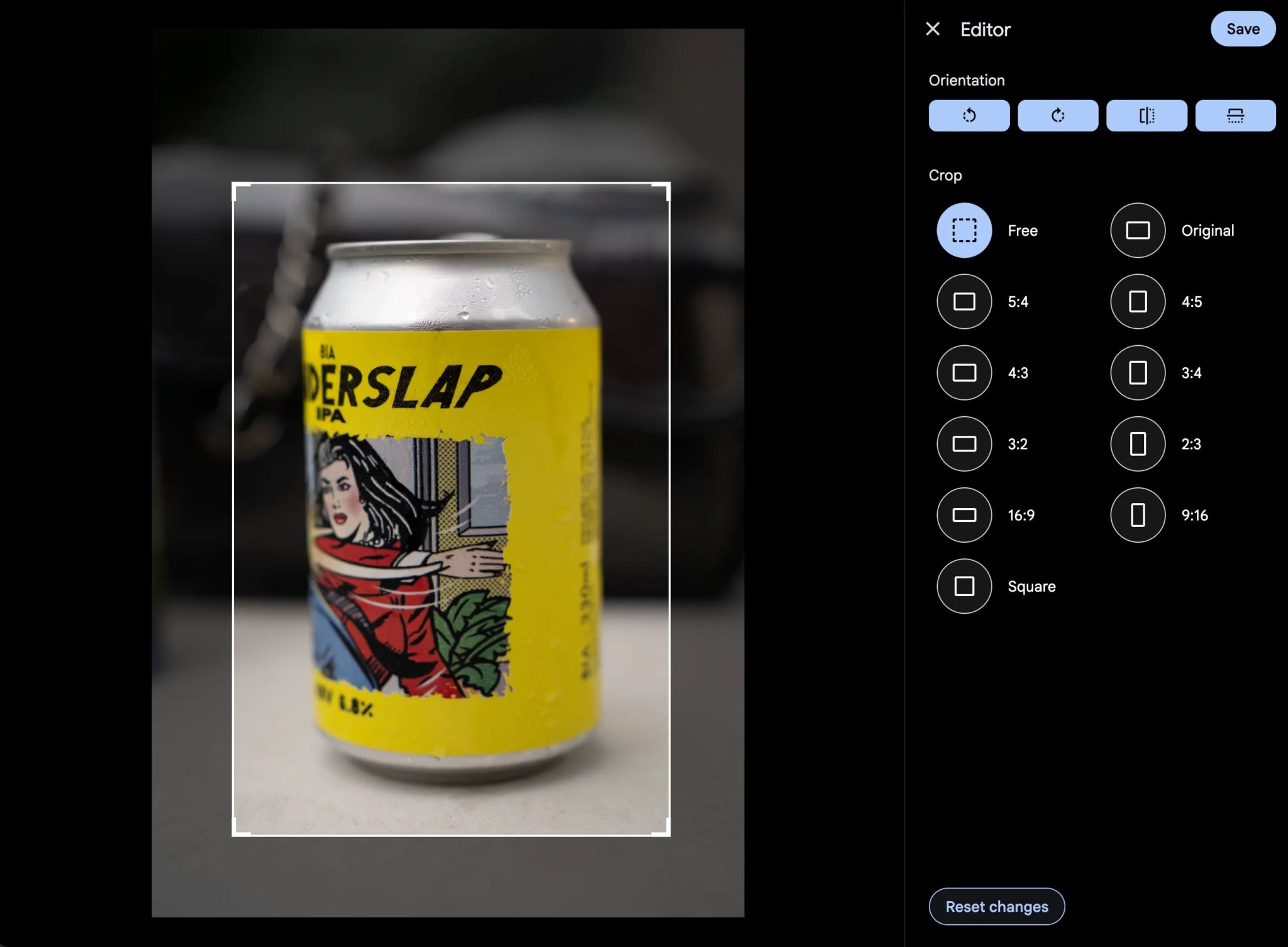
Task: Choose the 3:4 crop ratio
Action: pos(1137,372)
